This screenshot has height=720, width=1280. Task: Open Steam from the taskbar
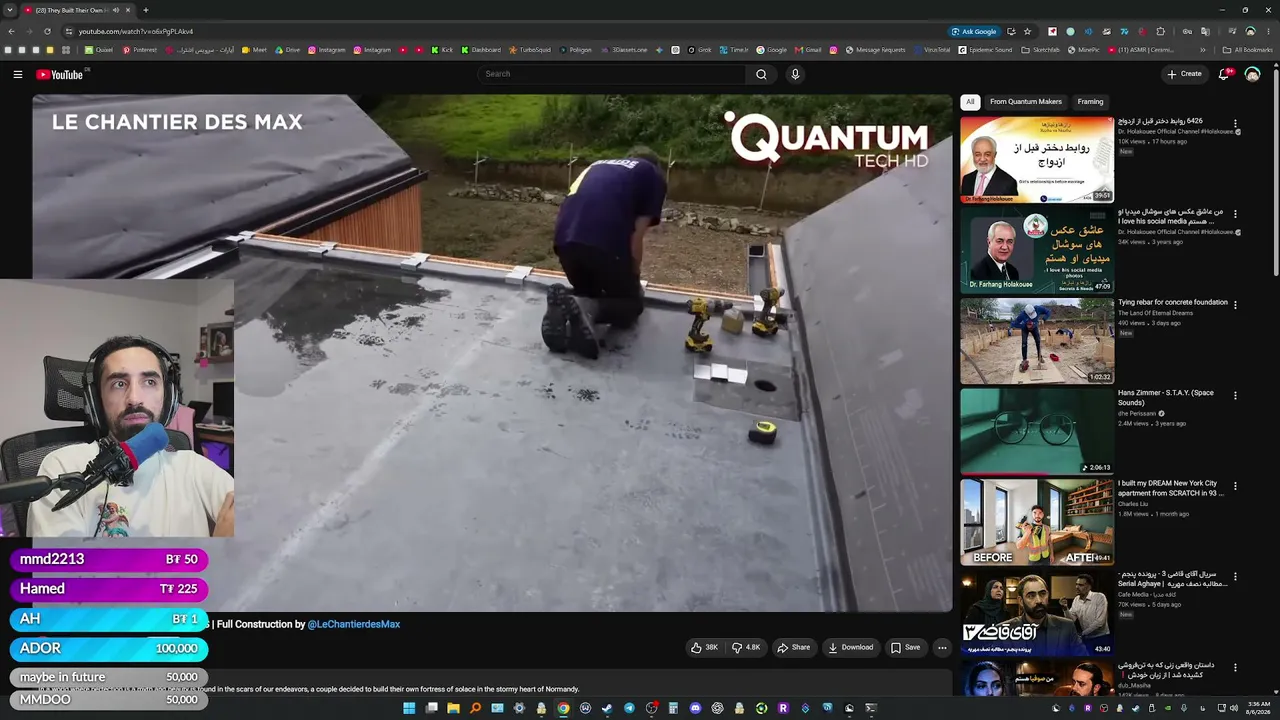coord(607,708)
